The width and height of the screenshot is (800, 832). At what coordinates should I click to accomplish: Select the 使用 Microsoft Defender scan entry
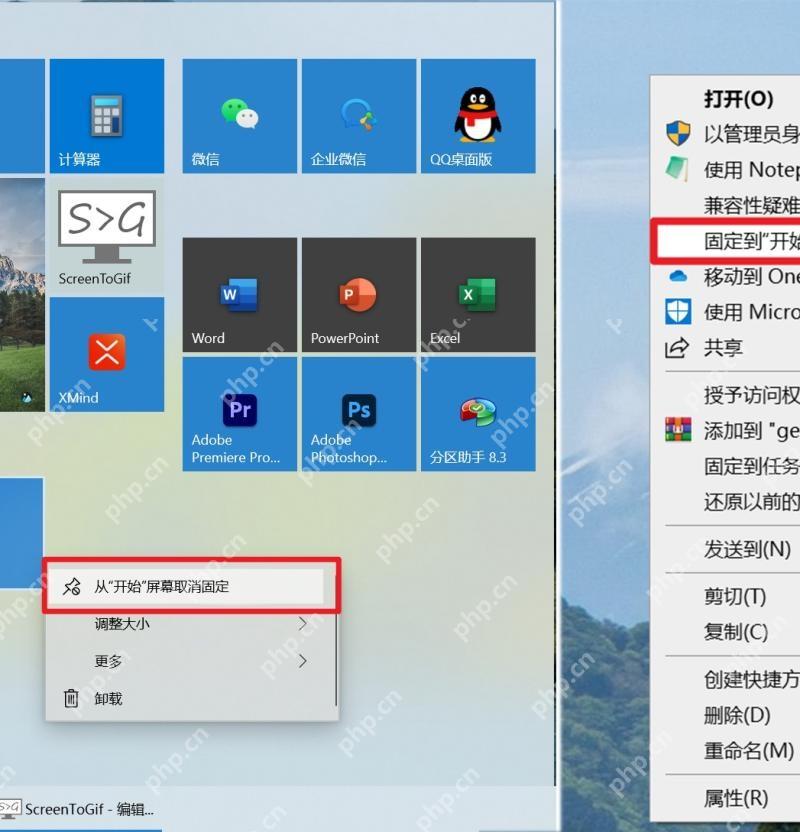click(x=726, y=312)
